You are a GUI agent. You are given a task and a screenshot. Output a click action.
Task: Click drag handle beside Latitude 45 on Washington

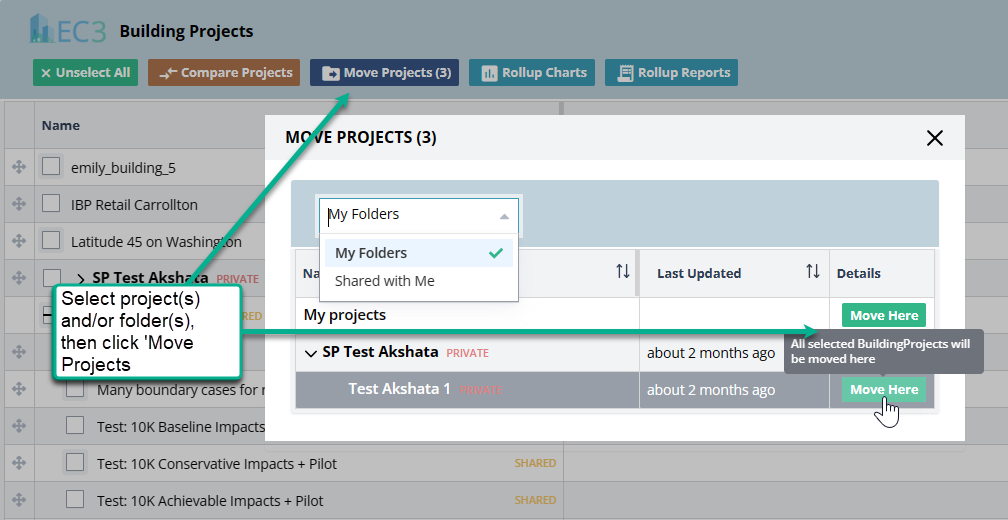pyautogui.click(x=19, y=241)
